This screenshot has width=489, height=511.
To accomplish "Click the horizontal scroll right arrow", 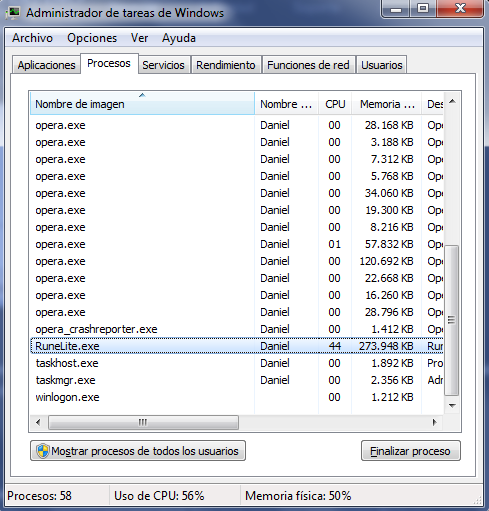I will point(434,422).
